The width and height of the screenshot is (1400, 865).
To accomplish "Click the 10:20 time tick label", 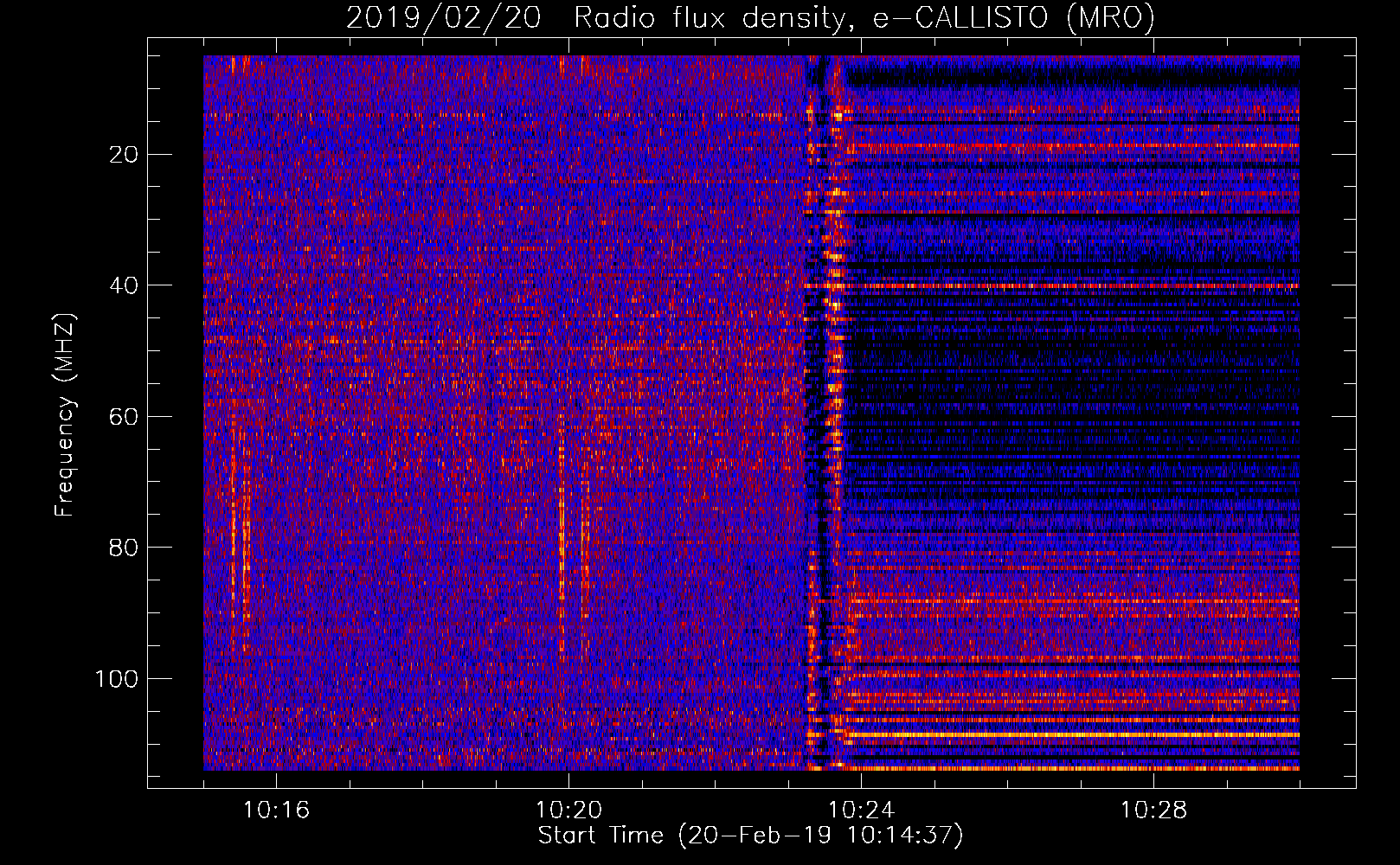I will (x=568, y=811).
